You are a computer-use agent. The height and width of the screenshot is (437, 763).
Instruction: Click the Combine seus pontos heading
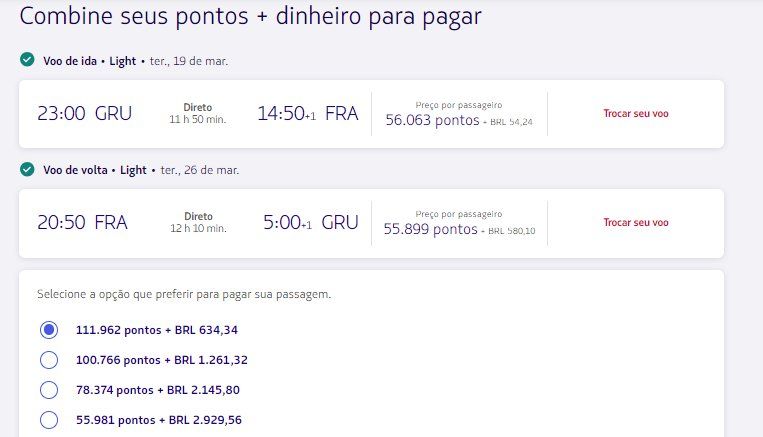(251, 16)
